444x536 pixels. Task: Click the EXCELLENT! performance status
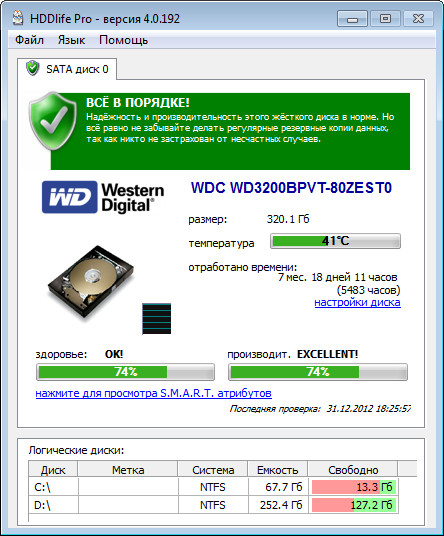(327, 354)
